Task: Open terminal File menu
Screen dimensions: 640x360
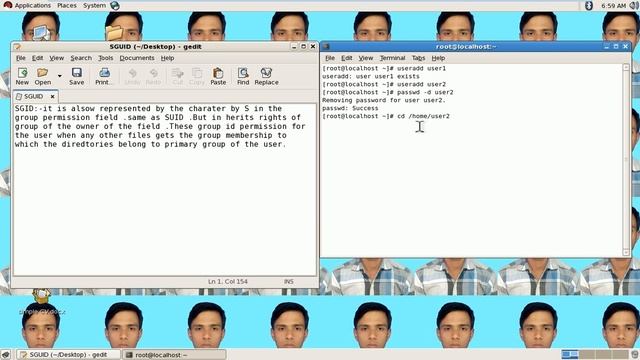Action: coord(330,58)
